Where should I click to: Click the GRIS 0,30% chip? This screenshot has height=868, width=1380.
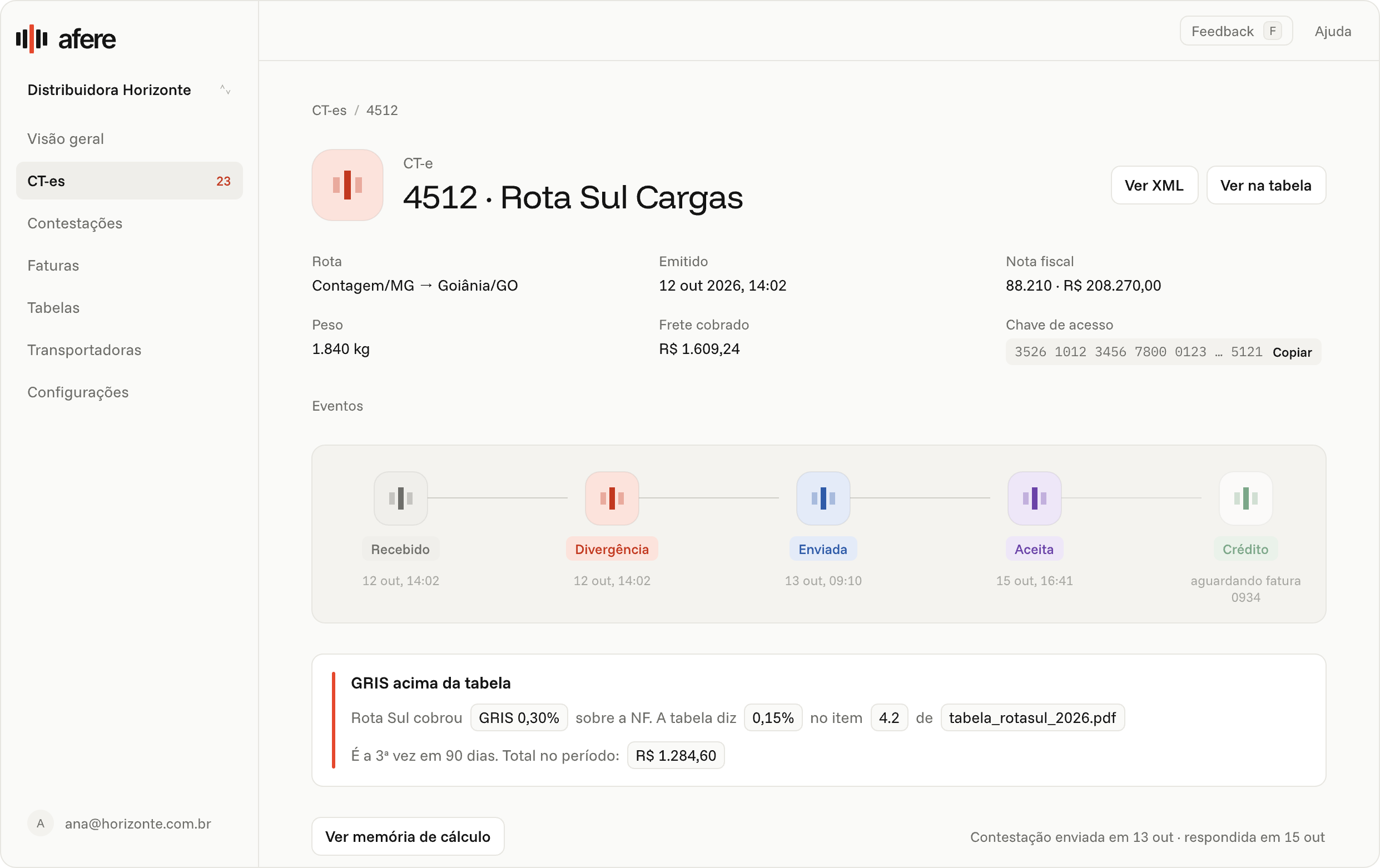coord(519,718)
